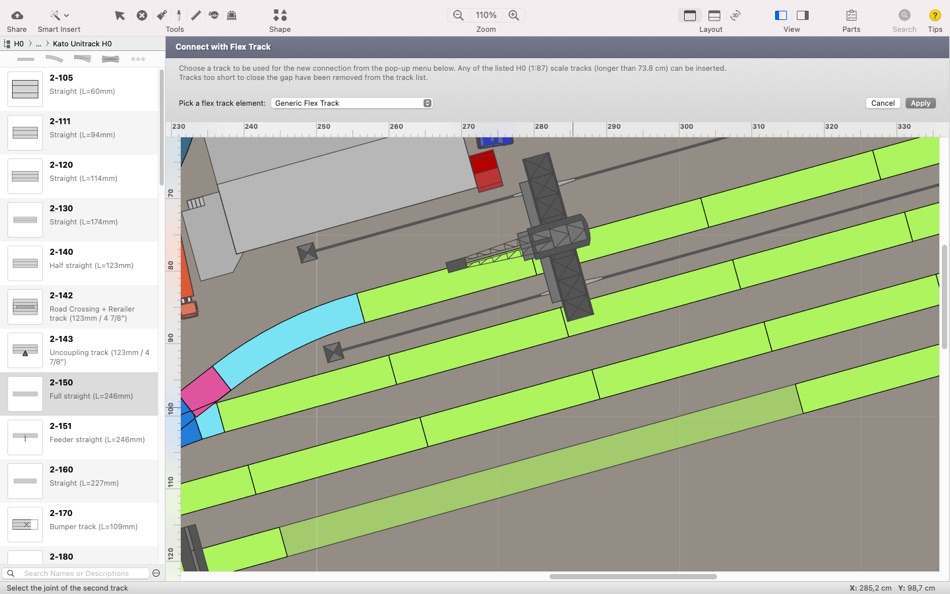Click the Kato Unitrack H0 breadcrumb
Screen dimensions: 950x594
point(82,44)
